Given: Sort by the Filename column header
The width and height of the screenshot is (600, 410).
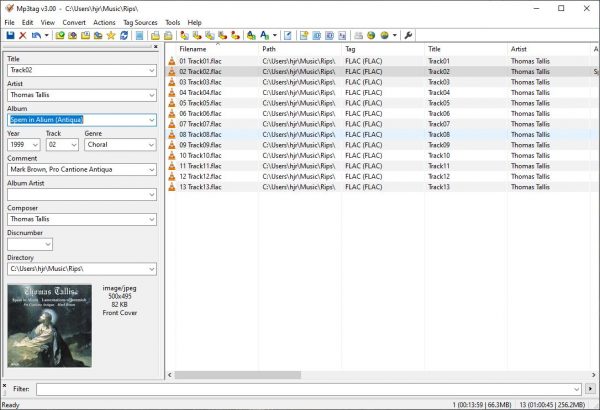Looking at the screenshot, I should (x=217, y=49).
